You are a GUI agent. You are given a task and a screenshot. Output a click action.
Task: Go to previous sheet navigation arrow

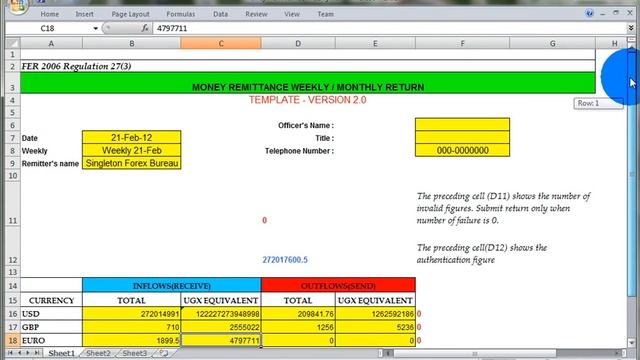pos(19,353)
